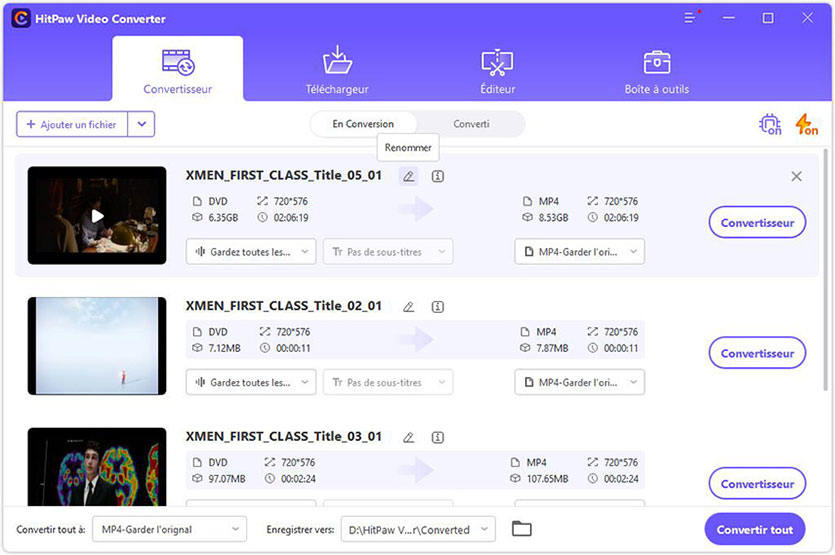This screenshot has height=555, width=835.
Task: Open the output folder icon
Action: [521, 529]
